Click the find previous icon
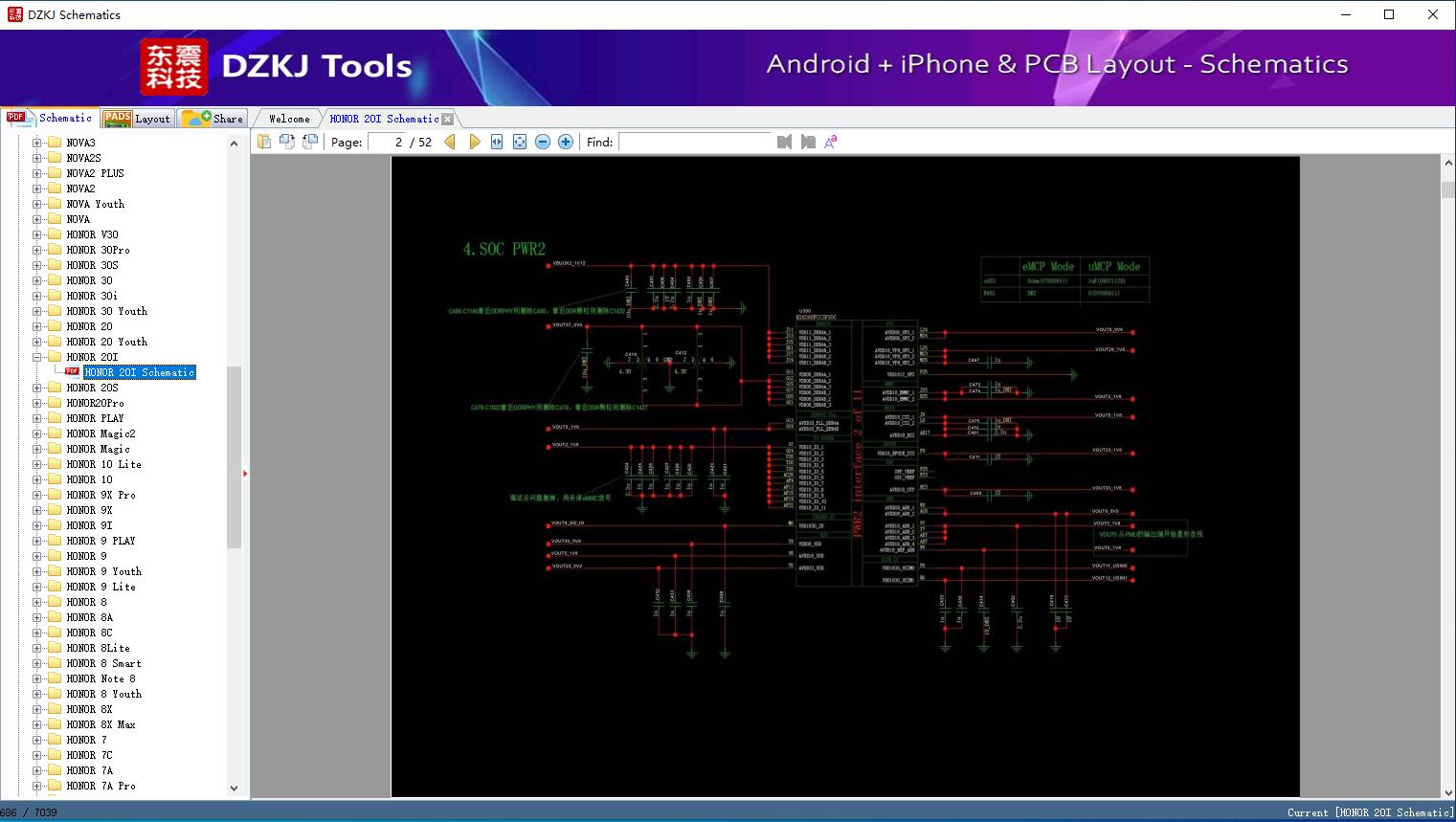Viewport: 1456px width, 822px height. click(785, 142)
